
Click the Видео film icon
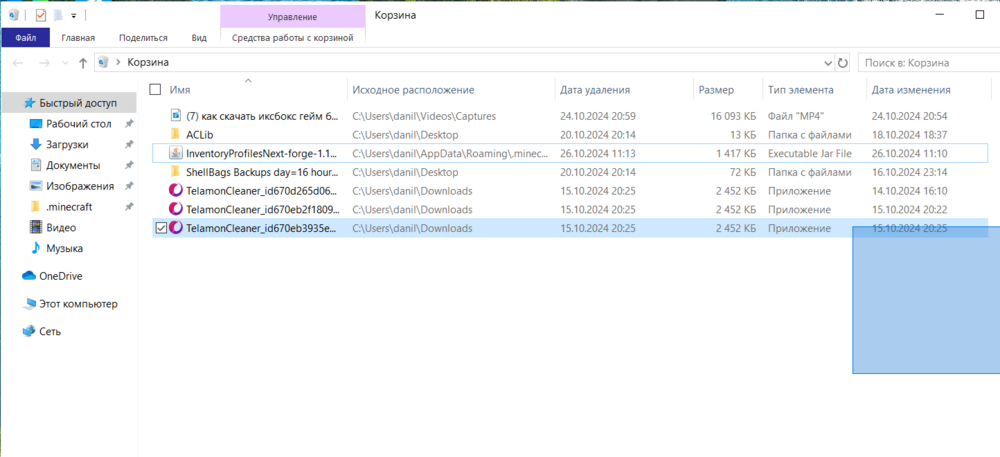[36, 228]
